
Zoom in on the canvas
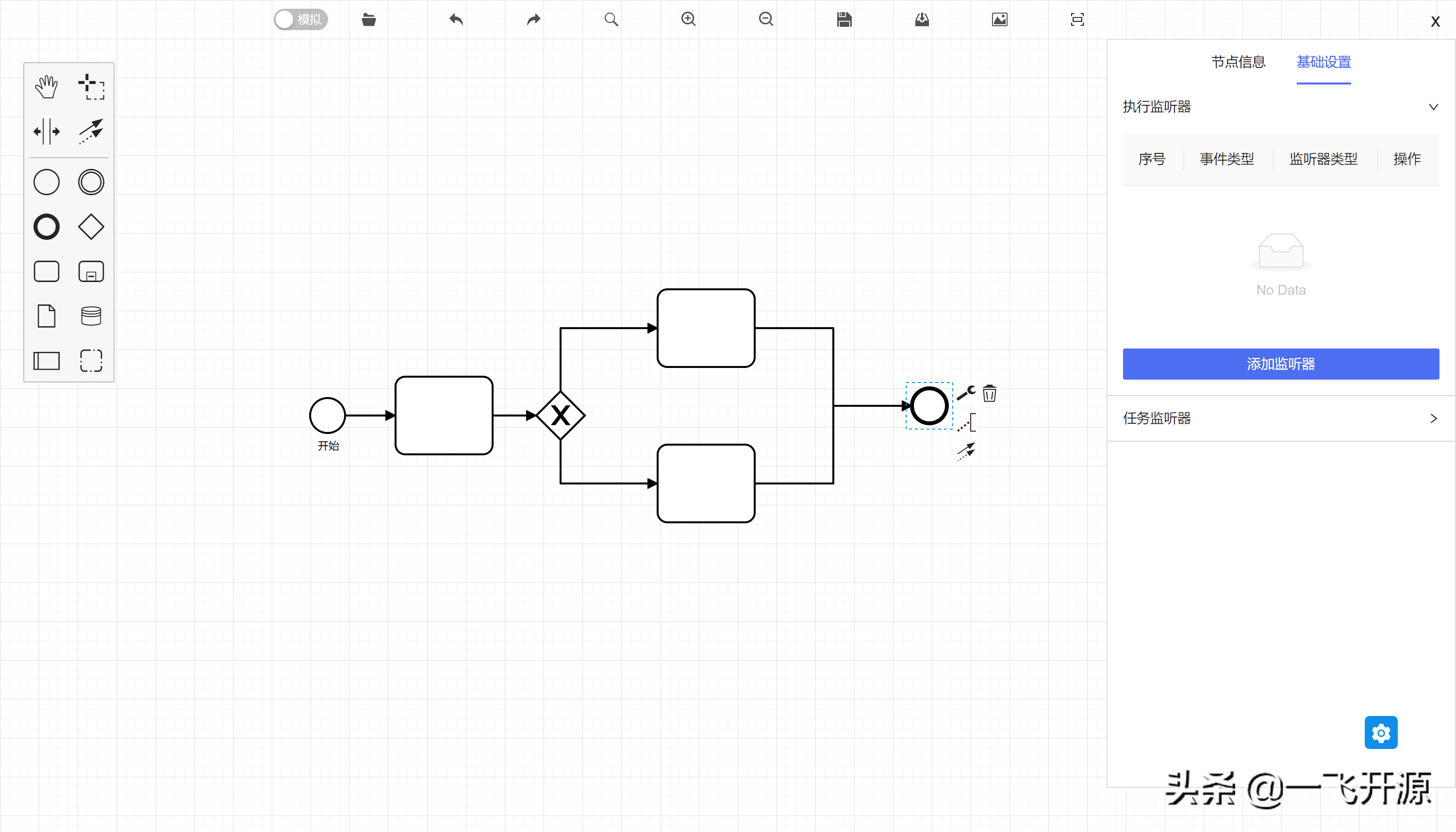pyautogui.click(x=688, y=19)
